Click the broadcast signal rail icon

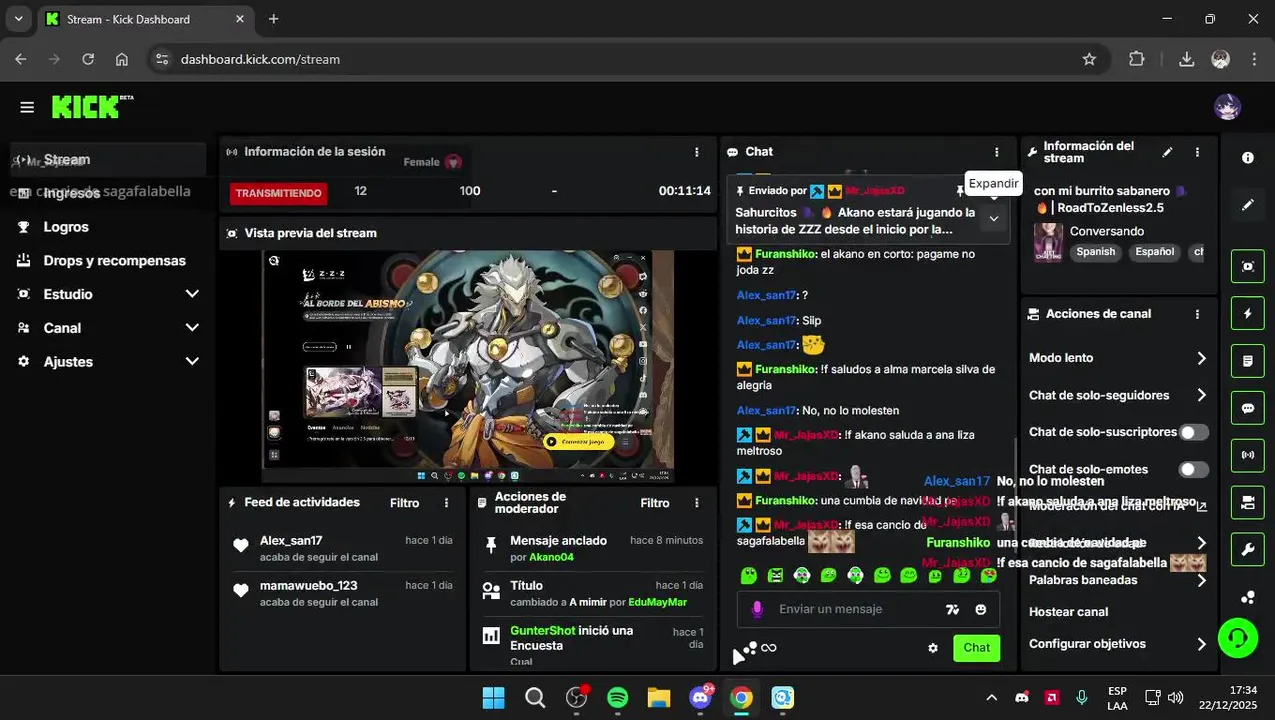click(x=1248, y=455)
